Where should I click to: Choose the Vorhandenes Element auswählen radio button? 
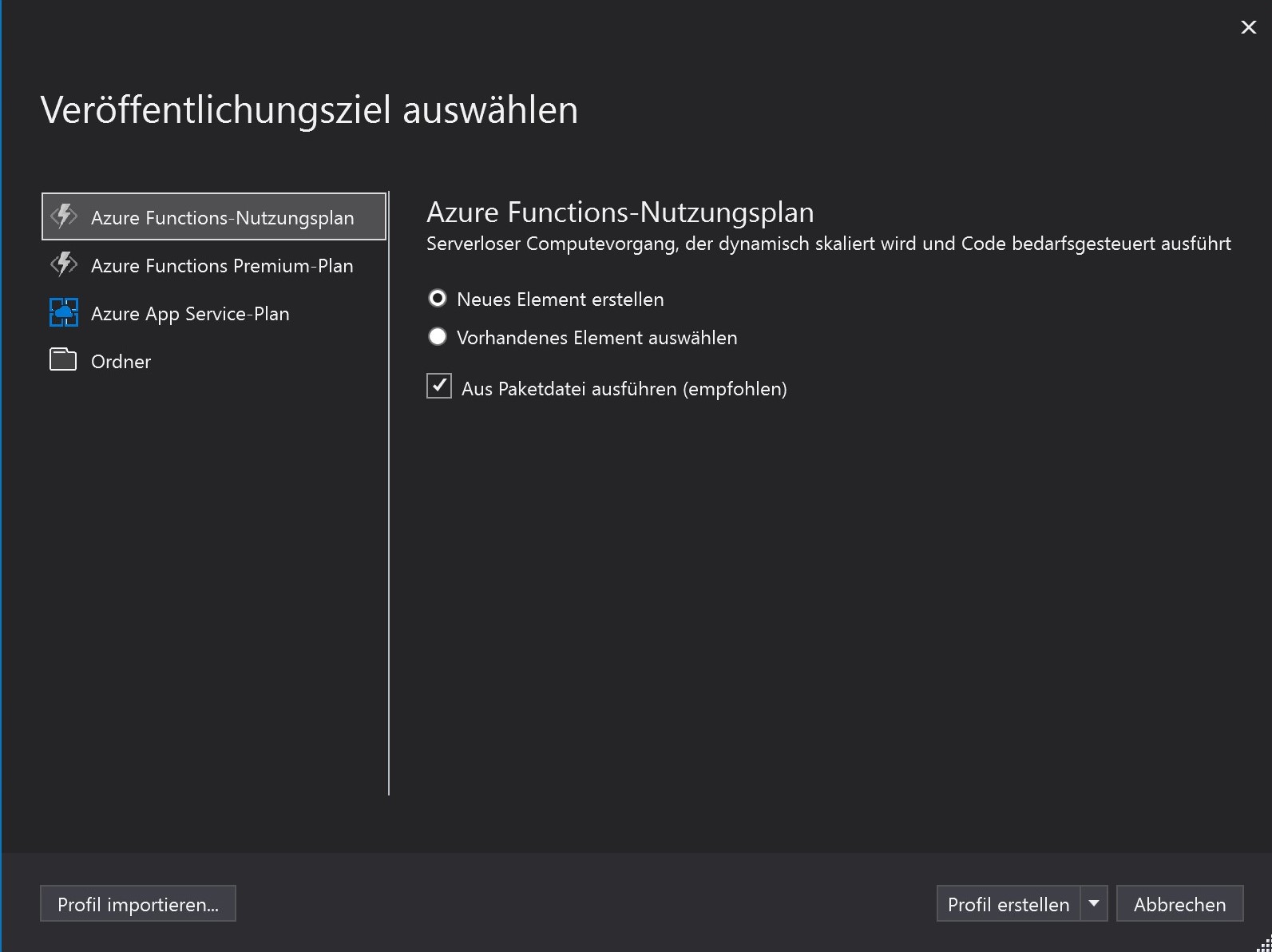[438, 337]
